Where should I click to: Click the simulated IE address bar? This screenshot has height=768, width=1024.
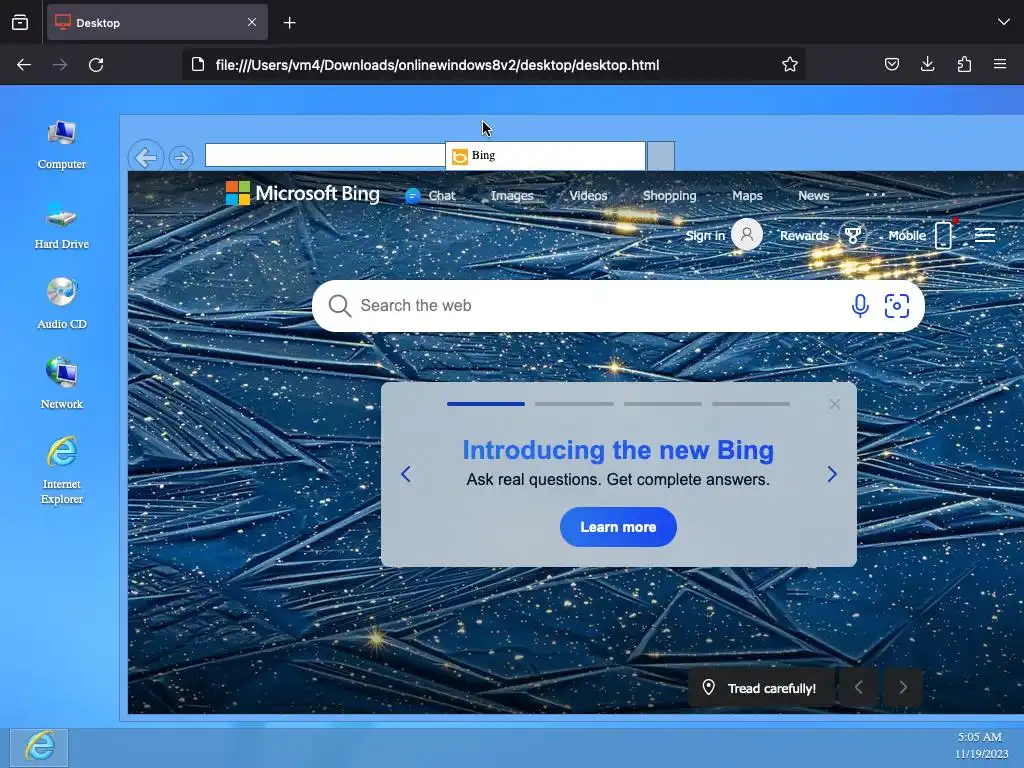(x=325, y=155)
